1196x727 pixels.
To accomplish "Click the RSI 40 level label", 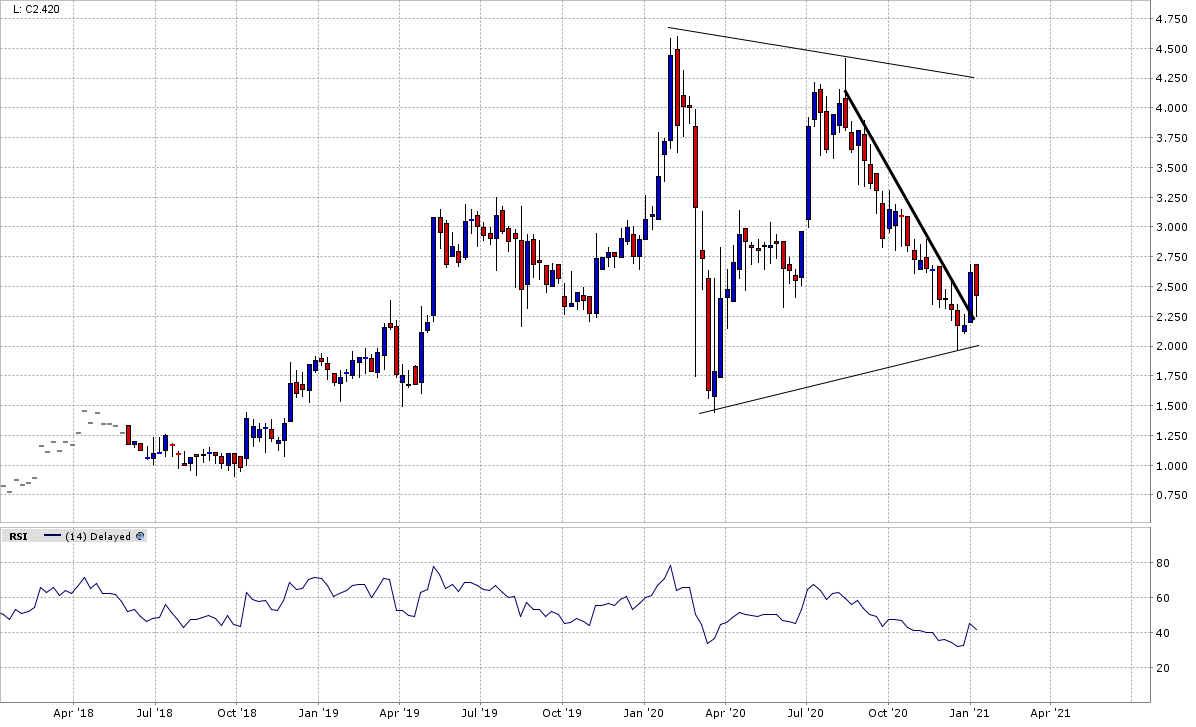I will coord(1163,633).
